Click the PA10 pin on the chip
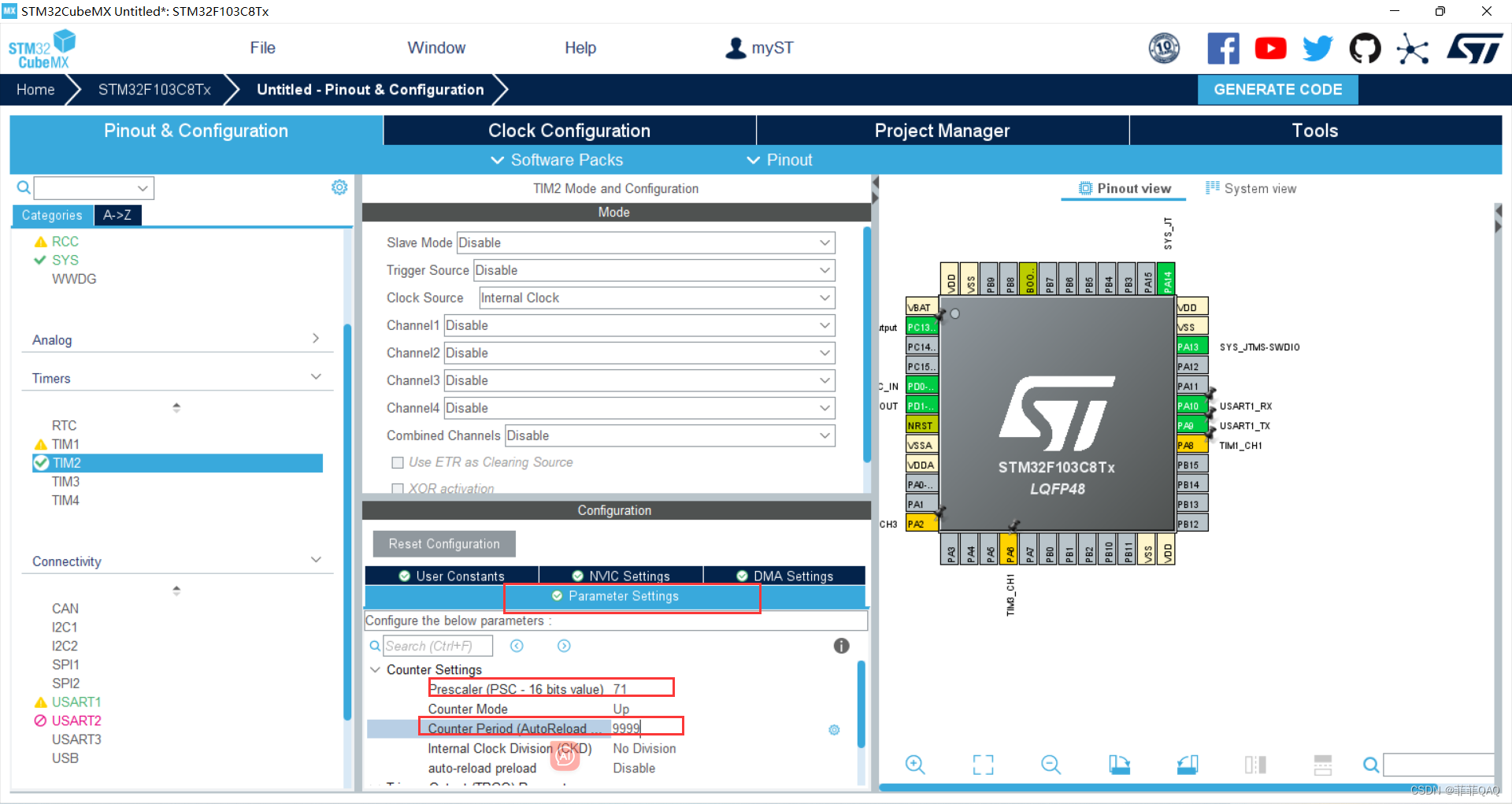Screen dimensions: 1512x804 (1191, 406)
